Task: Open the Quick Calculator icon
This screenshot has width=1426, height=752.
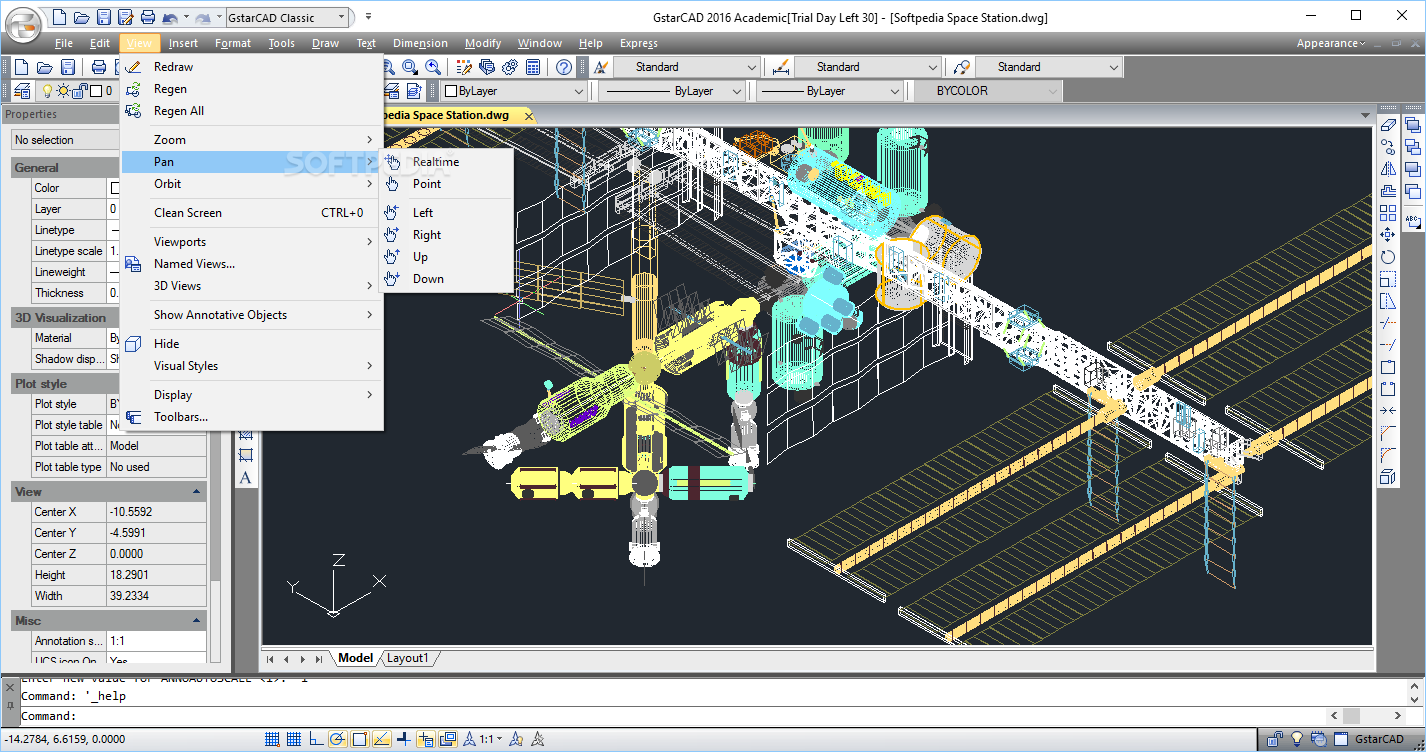Action: [533, 67]
